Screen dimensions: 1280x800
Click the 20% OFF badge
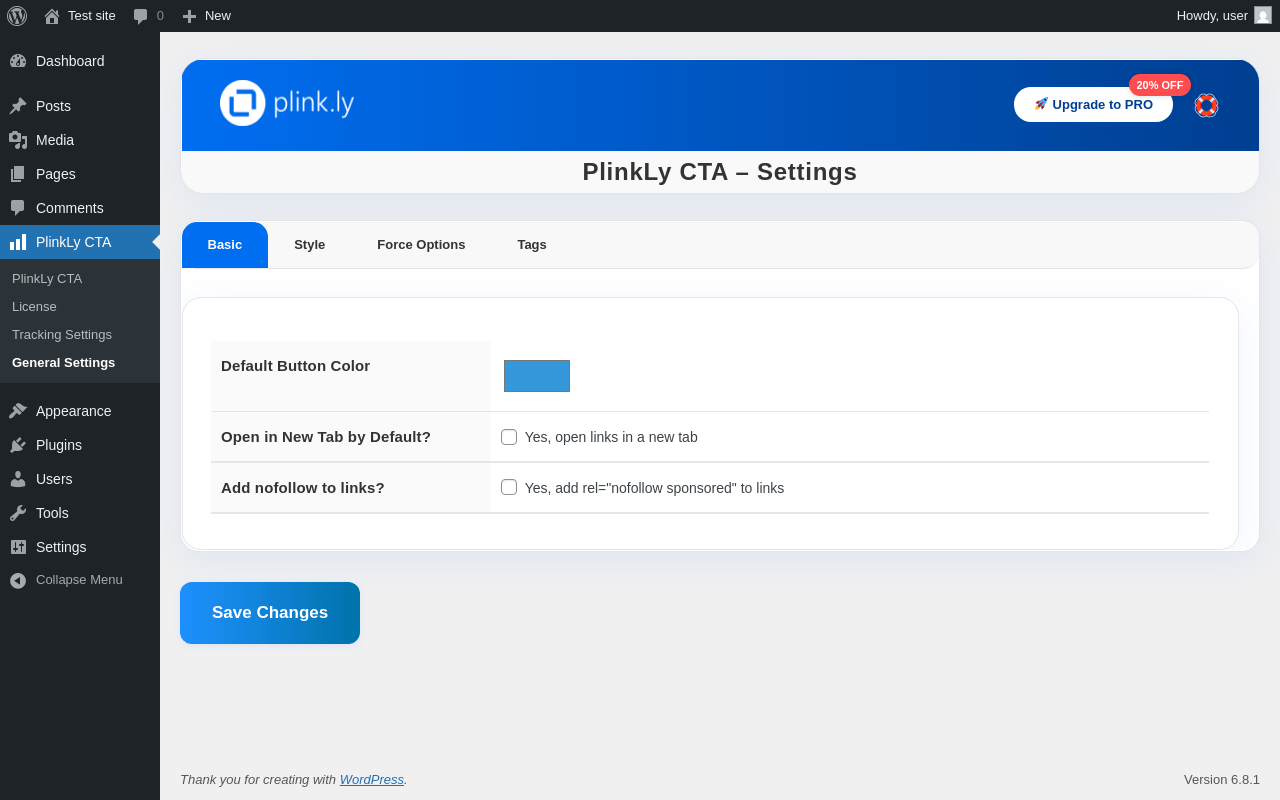click(1160, 85)
